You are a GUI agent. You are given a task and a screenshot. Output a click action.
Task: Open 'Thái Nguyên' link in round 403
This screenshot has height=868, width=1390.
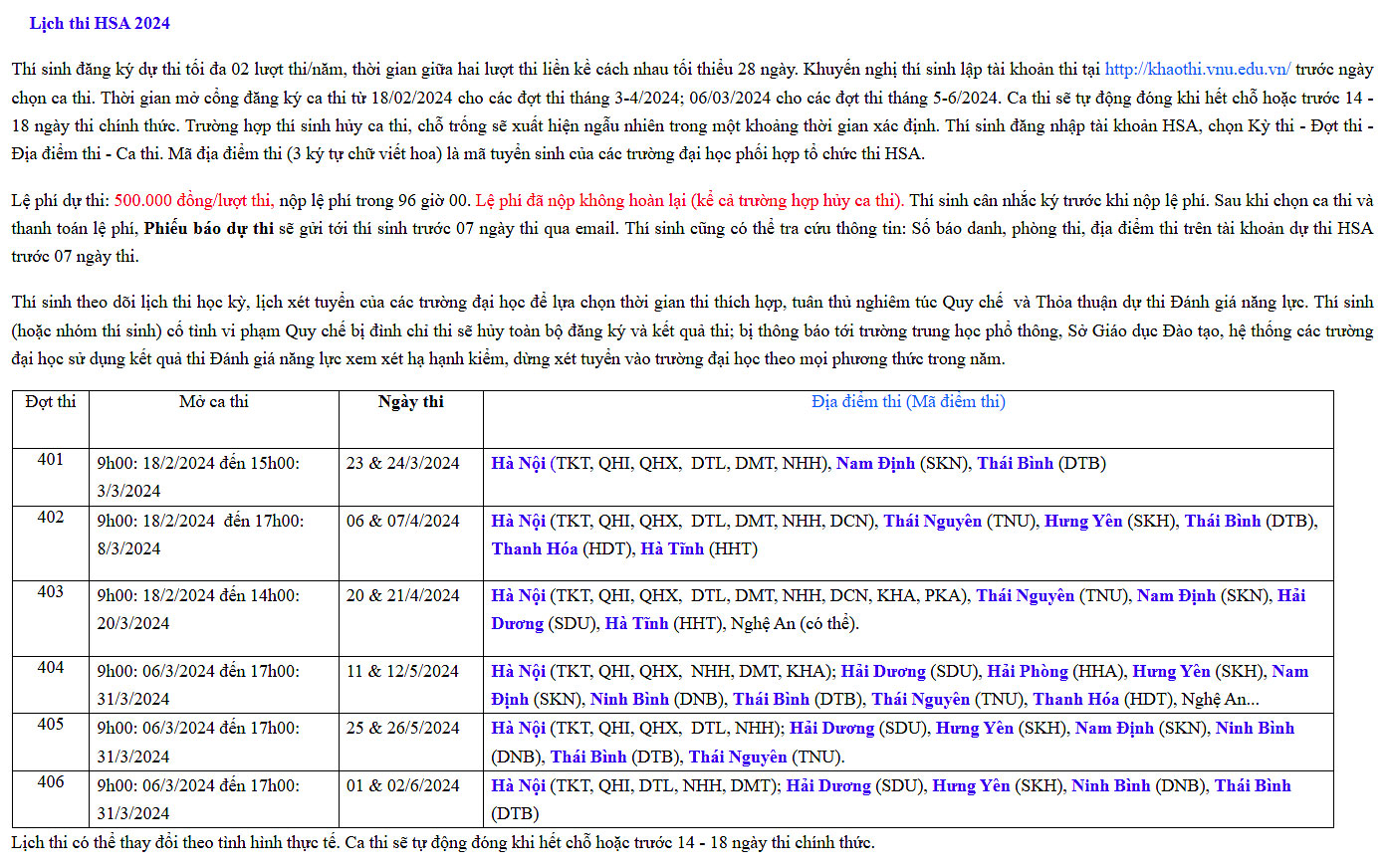point(1026,596)
